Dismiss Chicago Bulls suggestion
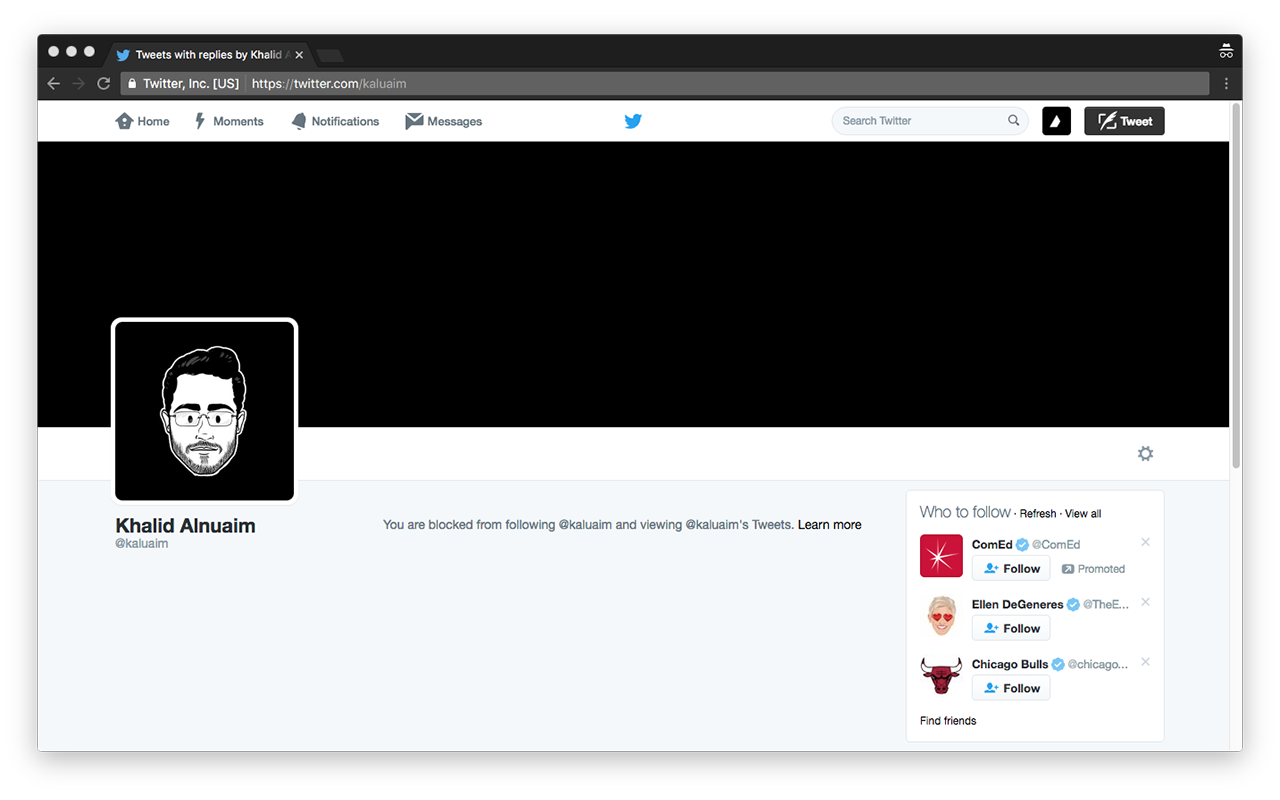The width and height of the screenshot is (1280, 800). tap(1146, 663)
